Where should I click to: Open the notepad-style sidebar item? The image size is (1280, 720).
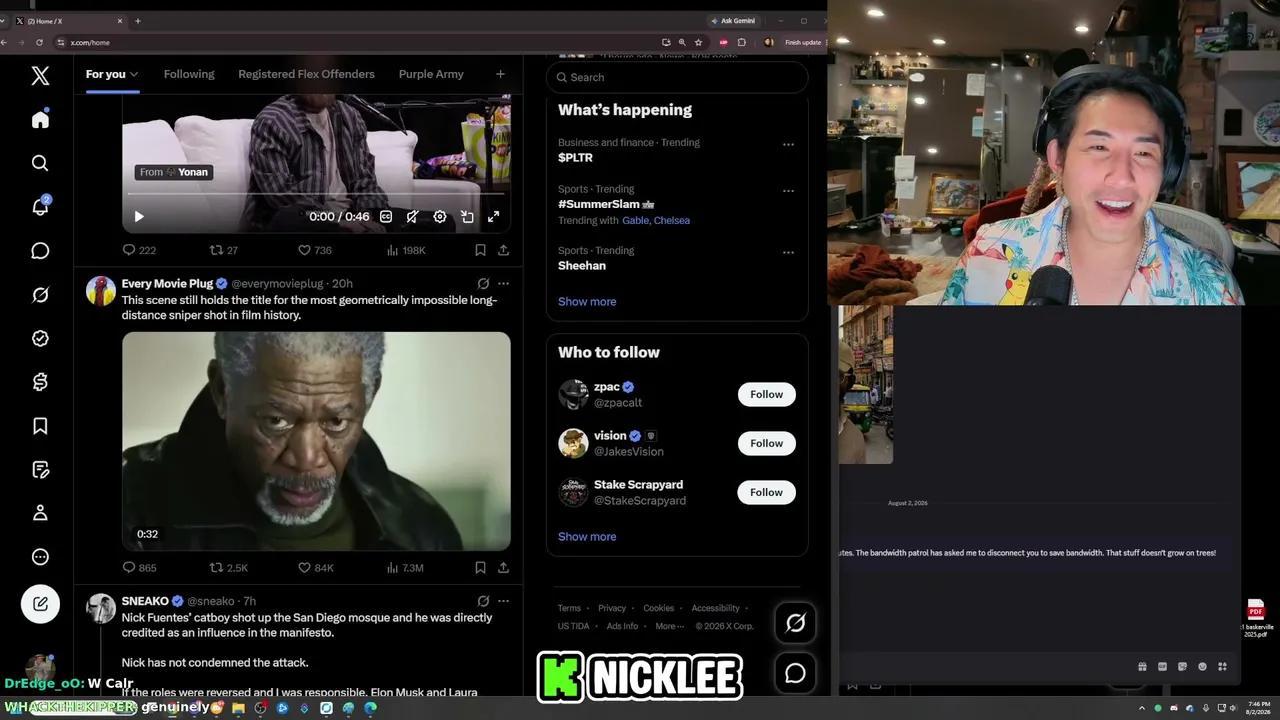pos(40,470)
